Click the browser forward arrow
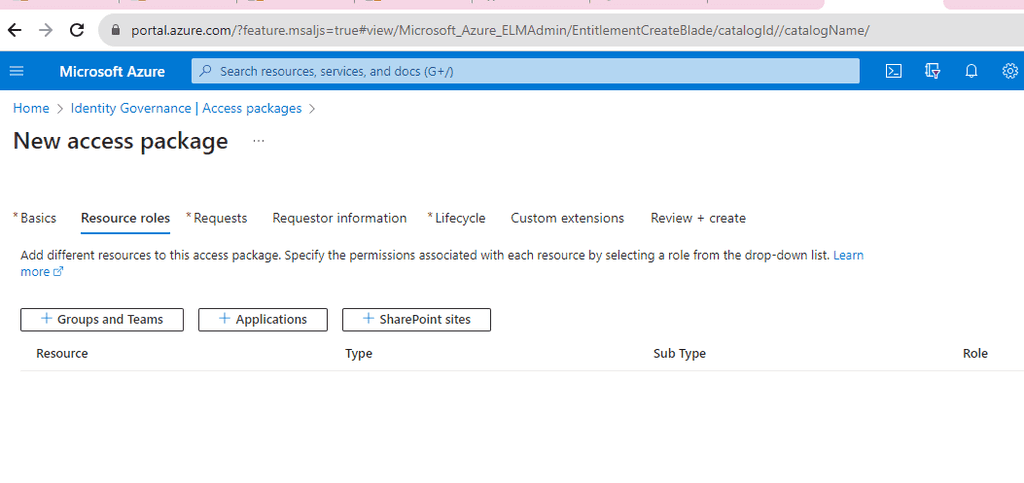The height and width of the screenshot is (483, 1024). coord(46,30)
